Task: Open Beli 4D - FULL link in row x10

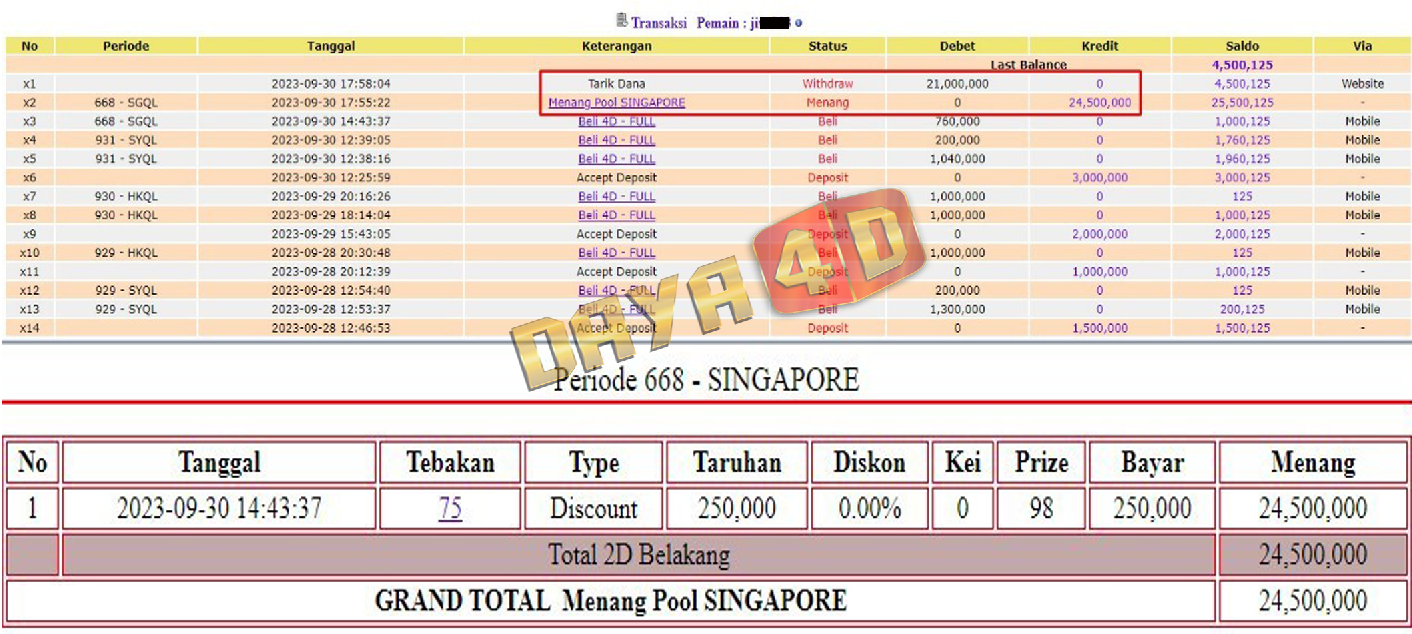Action: tap(616, 253)
